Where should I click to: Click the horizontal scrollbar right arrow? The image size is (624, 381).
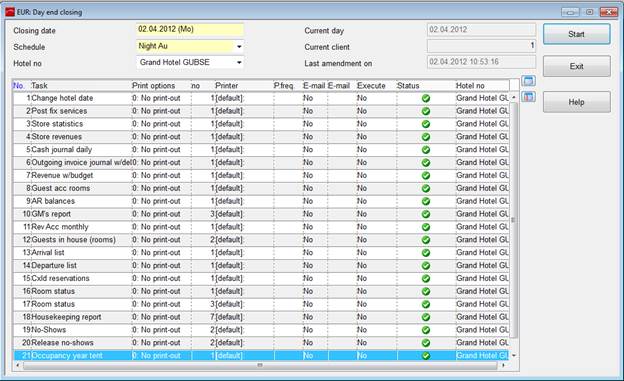(504, 365)
